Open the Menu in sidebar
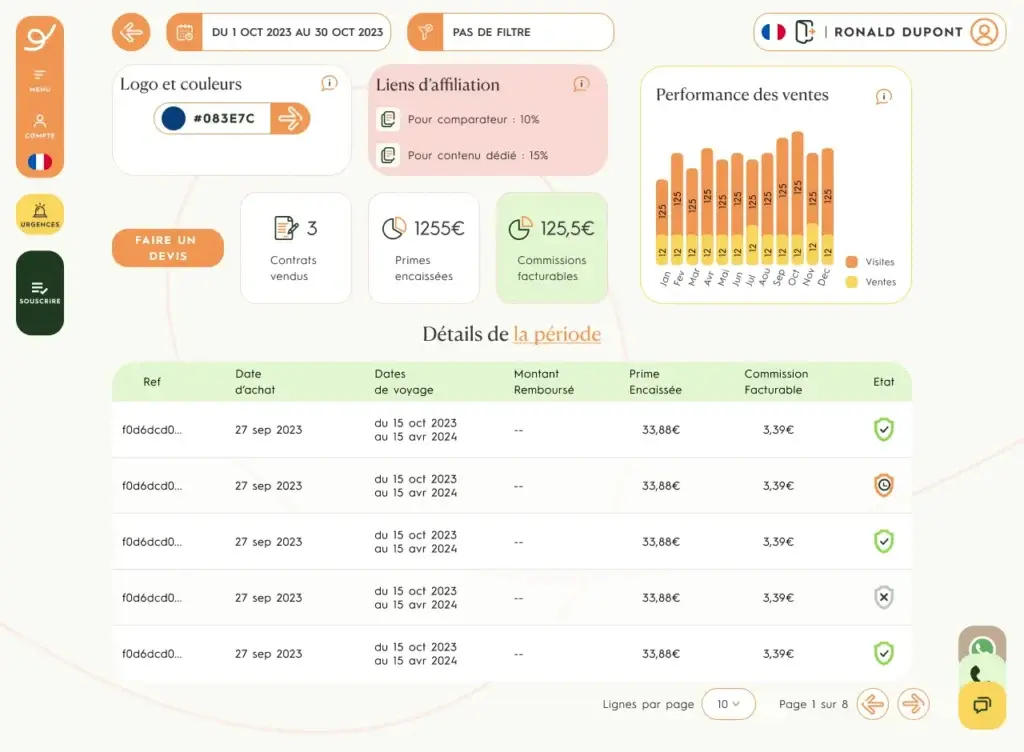The height and width of the screenshot is (752, 1024). [40, 79]
